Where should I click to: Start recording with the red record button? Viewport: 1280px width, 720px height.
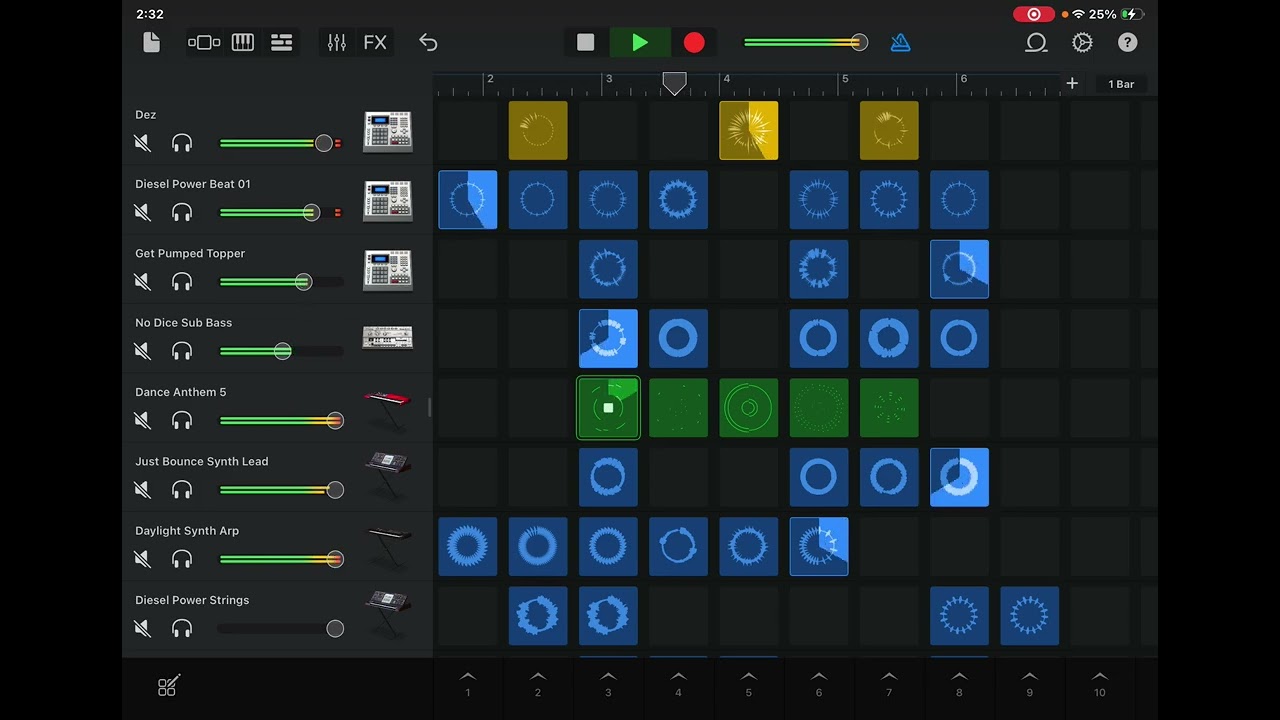pos(694,42)
